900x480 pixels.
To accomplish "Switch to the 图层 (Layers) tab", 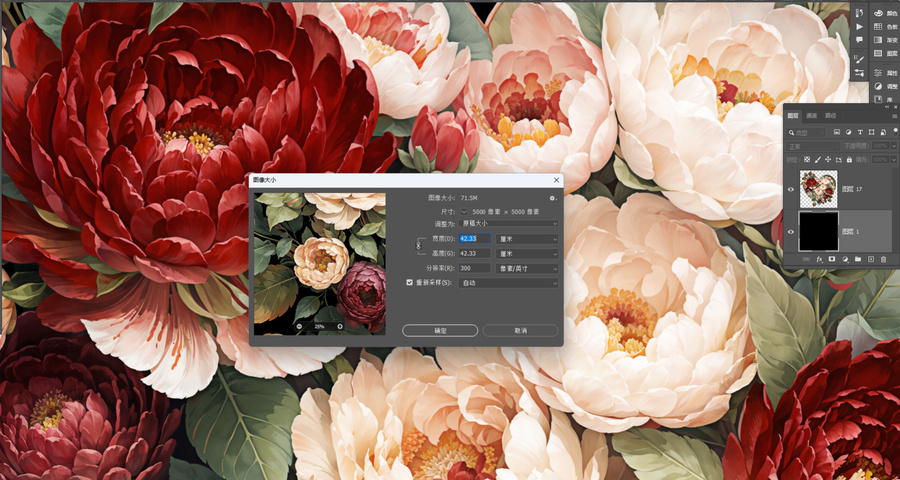I will tap(793, 115).
